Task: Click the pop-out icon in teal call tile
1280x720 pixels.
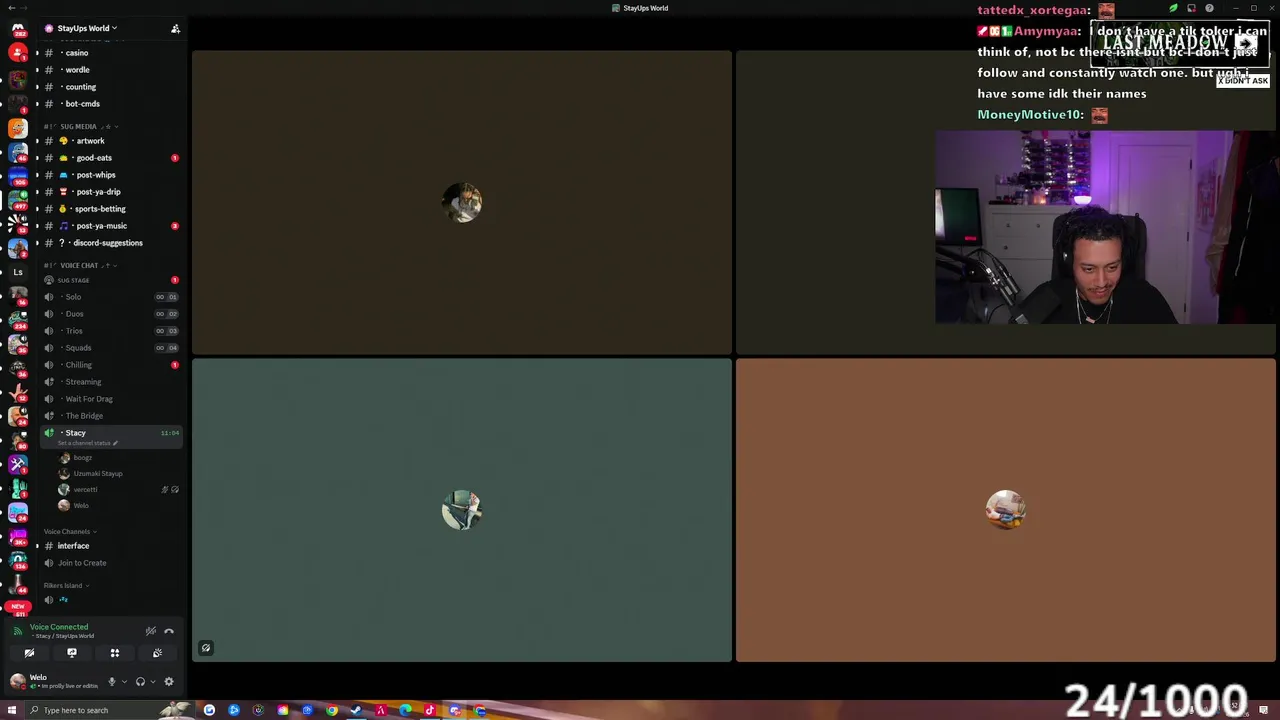Action: coord(206,648)
